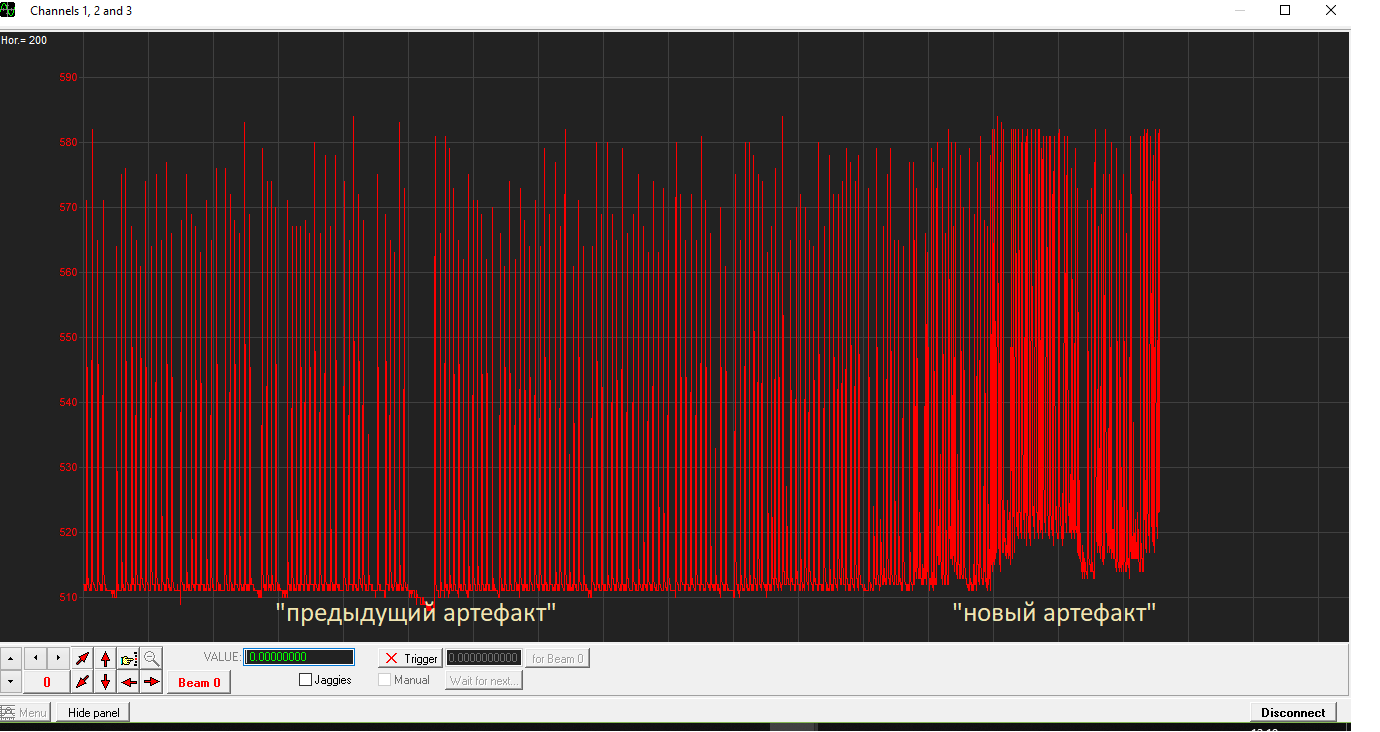
Task: Click the Disconnect button
Action: pyautogui.click(x=1293, y=713)
